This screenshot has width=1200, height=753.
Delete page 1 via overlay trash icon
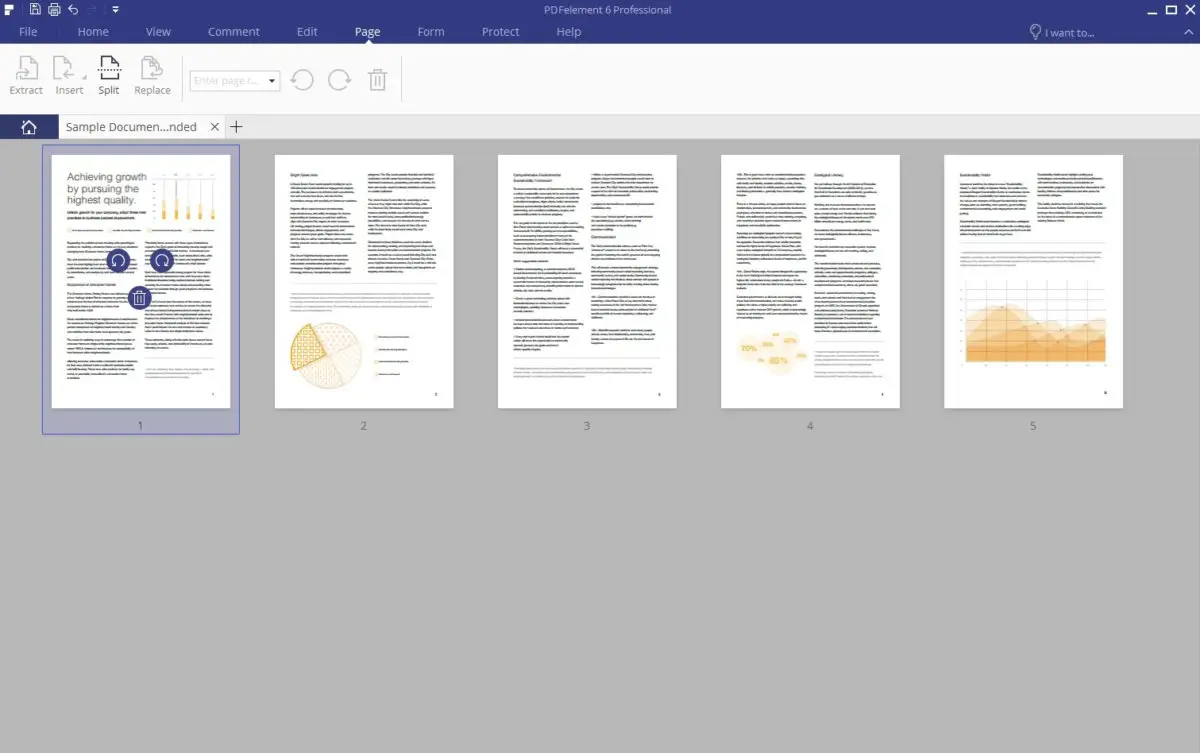pos(140,298)
